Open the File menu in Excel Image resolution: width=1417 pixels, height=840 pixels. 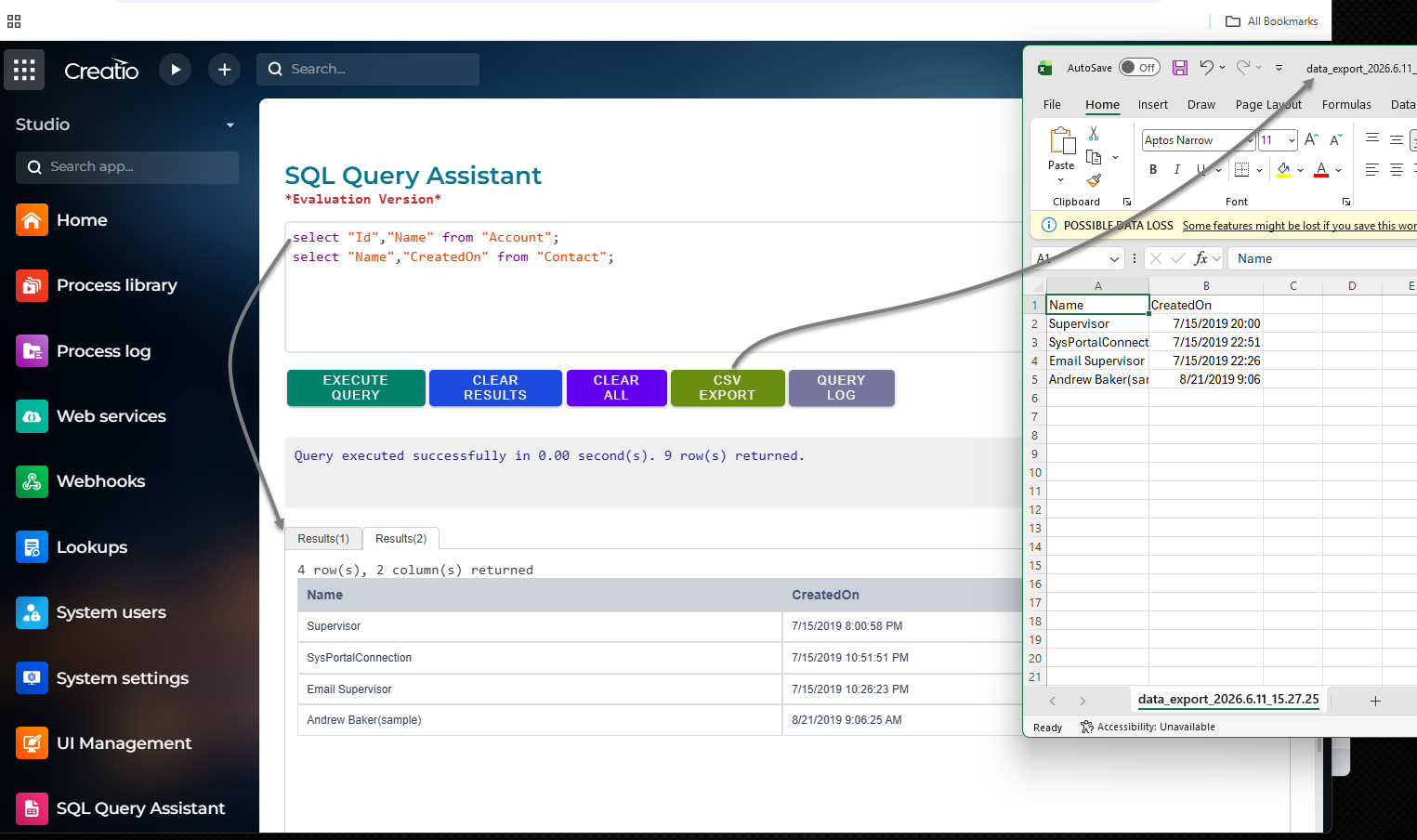1052,105
